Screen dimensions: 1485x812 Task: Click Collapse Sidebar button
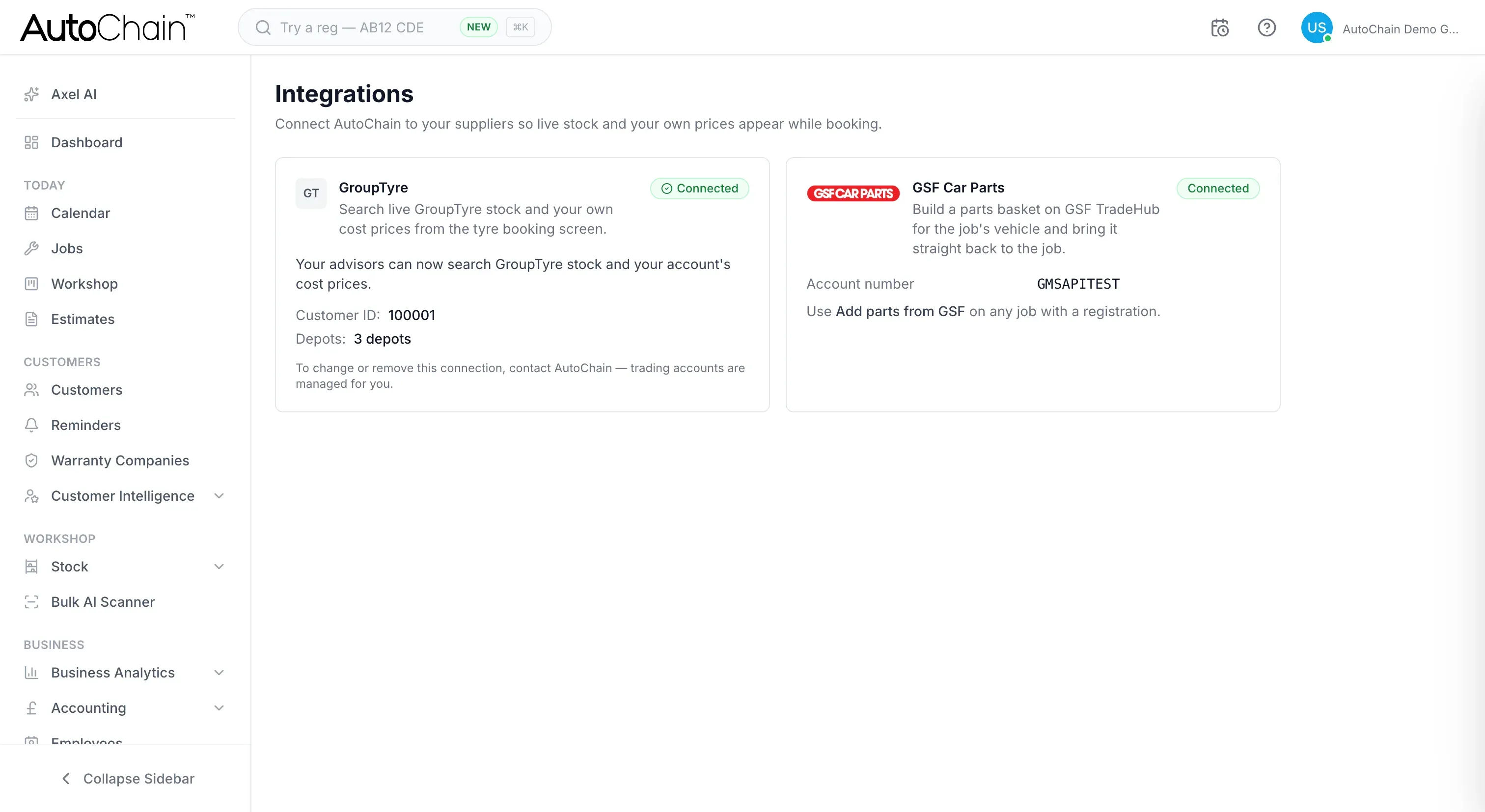coord(127,779)
